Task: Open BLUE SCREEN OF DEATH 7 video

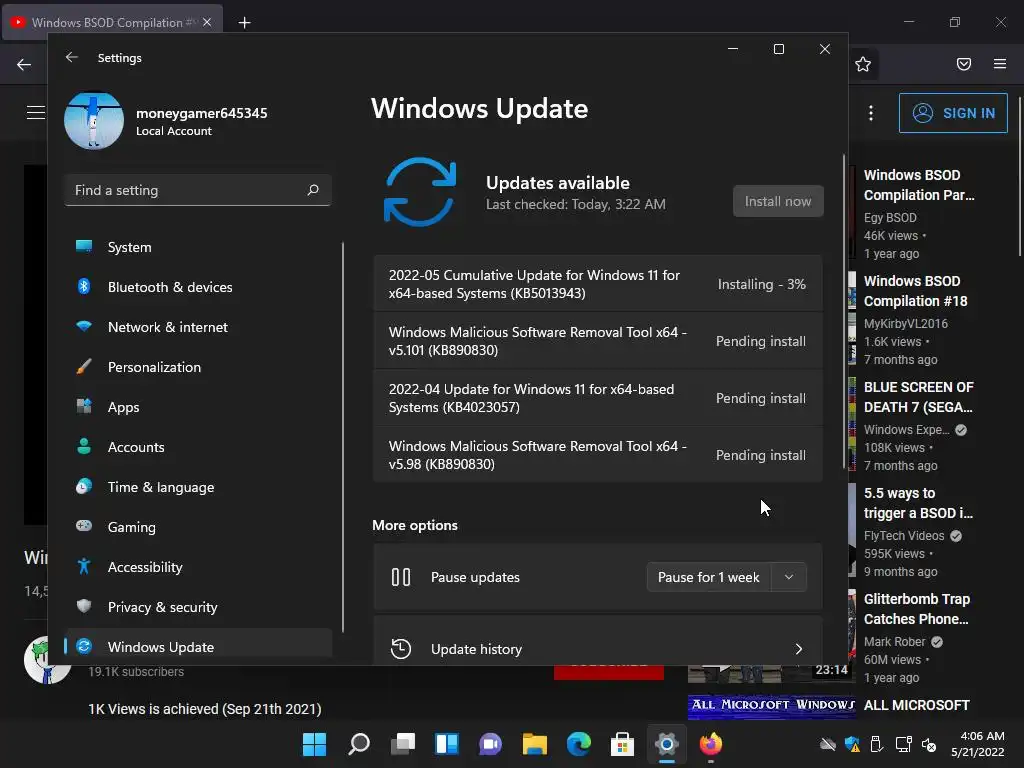Action: (918, 396)
